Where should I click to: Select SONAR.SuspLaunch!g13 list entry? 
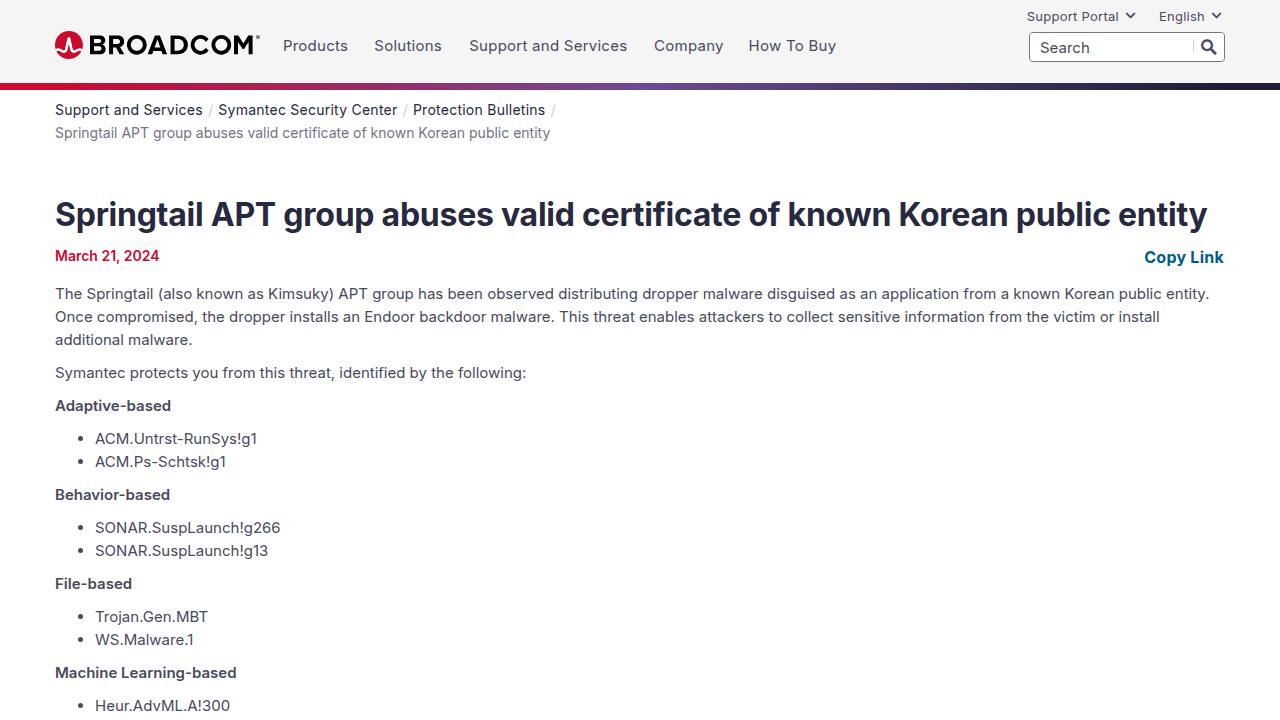[x=182, y=551]
